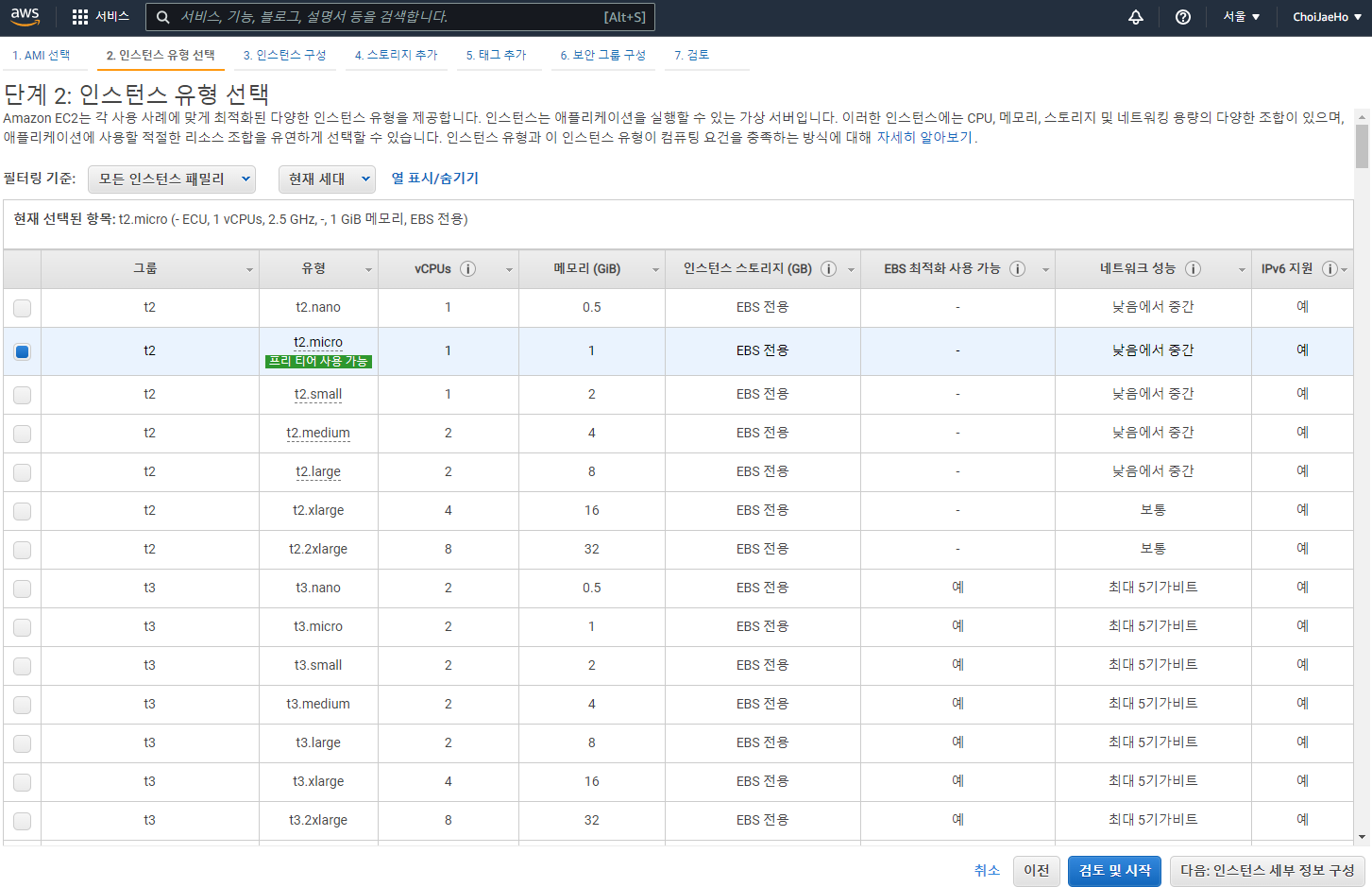Go to step 5 태그 추가 tab
1372x887 pixels.
[x=497, y=55]
